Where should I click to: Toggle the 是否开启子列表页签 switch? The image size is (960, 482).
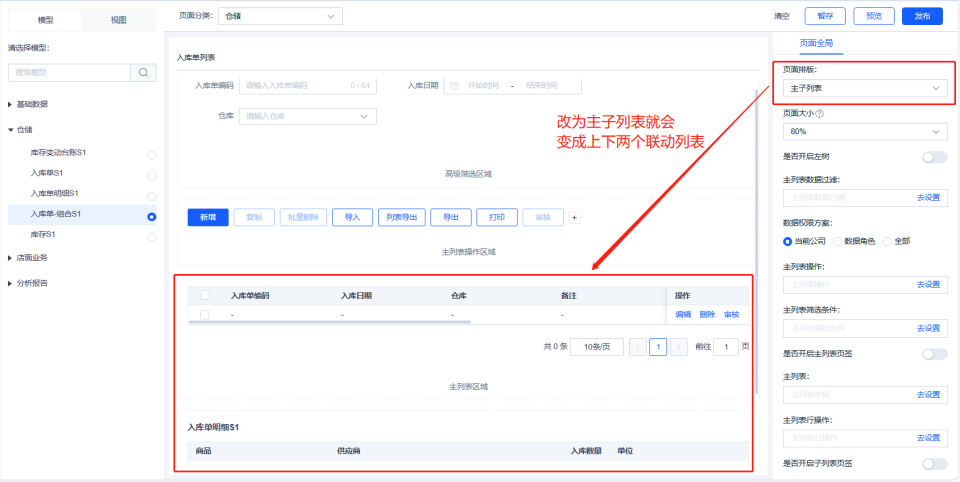click(935, 464)
